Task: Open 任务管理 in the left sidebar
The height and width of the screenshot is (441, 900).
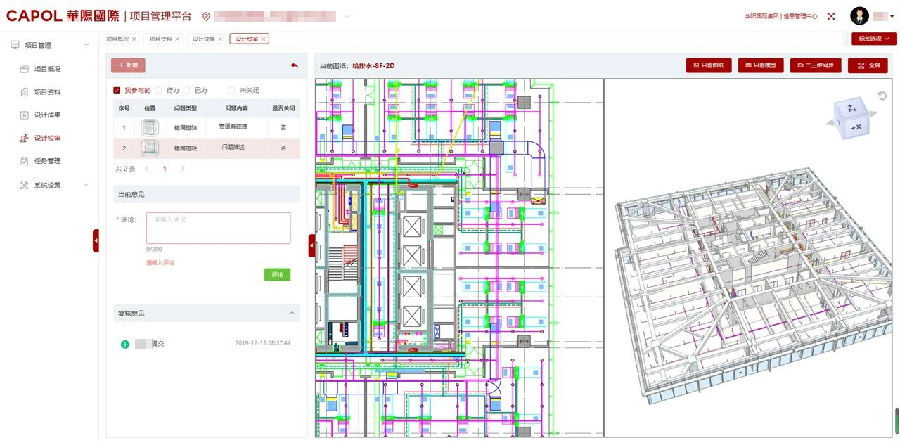Action: click(45, 160)
